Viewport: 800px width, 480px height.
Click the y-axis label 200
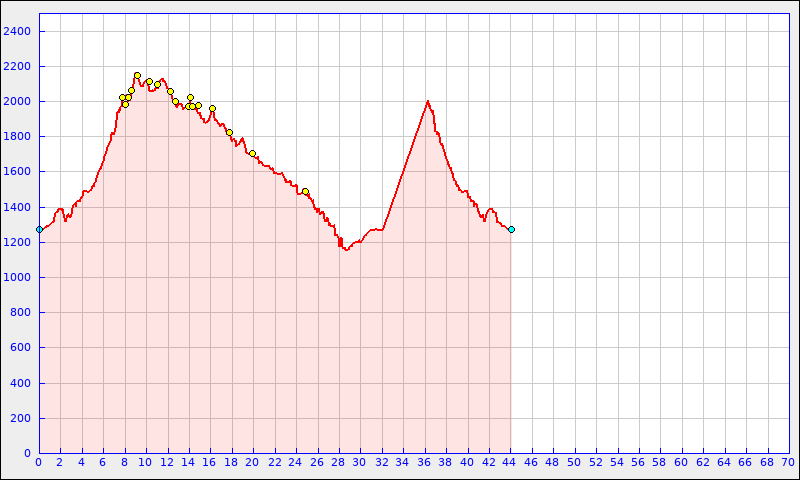[x=21, y=418]
